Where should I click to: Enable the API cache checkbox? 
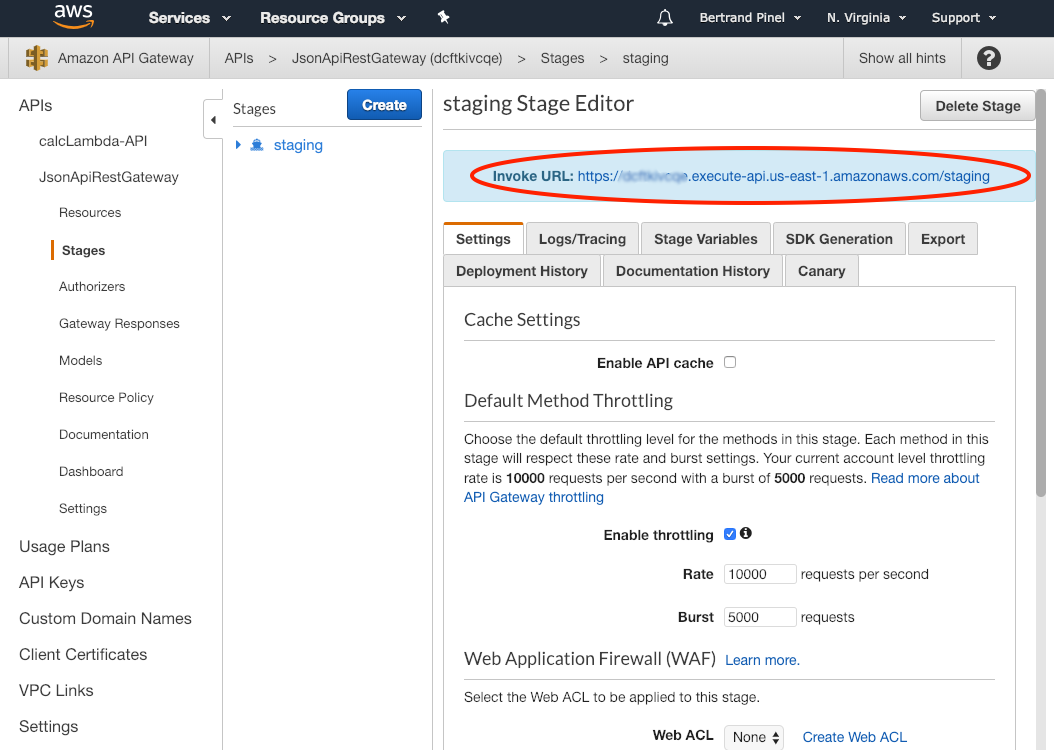point(730,362)
